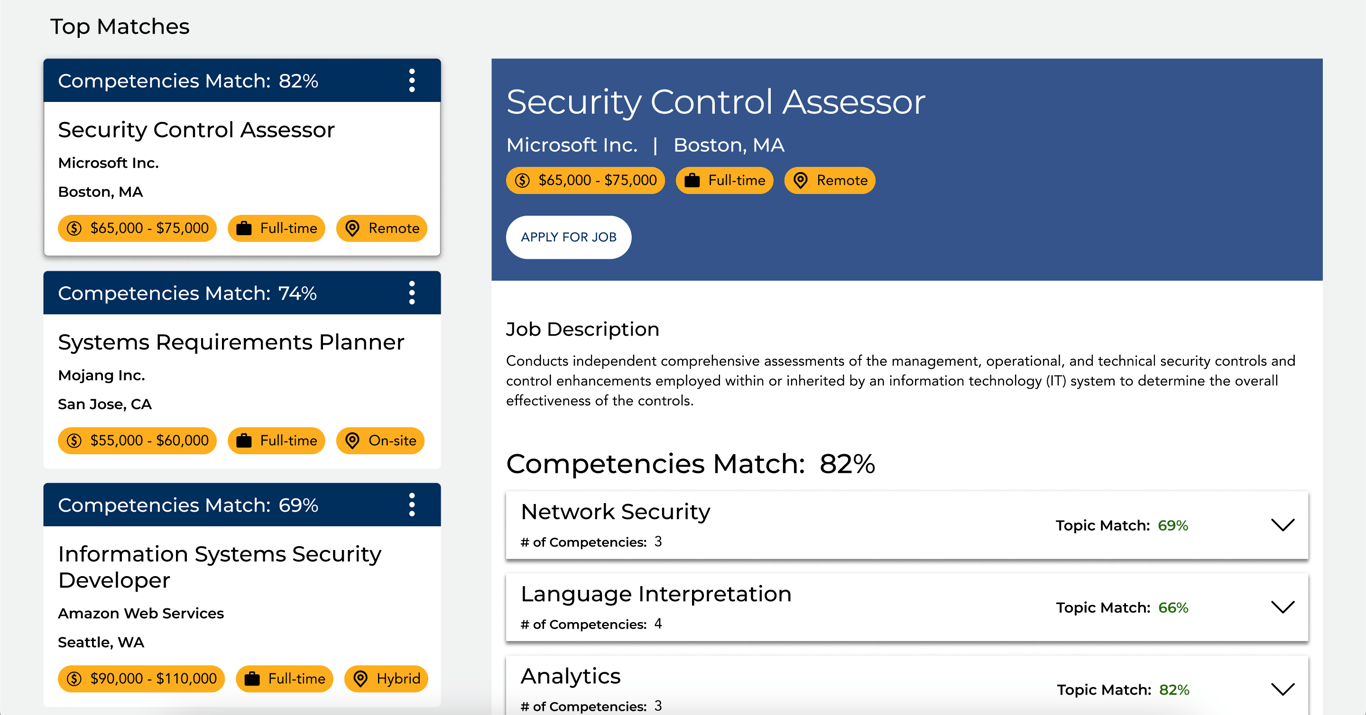Image resolution: width=1366 pixels, height=715 pixels.
Task: Click location pin icon in Hybrid badge
Action: [x=361, y=679]
